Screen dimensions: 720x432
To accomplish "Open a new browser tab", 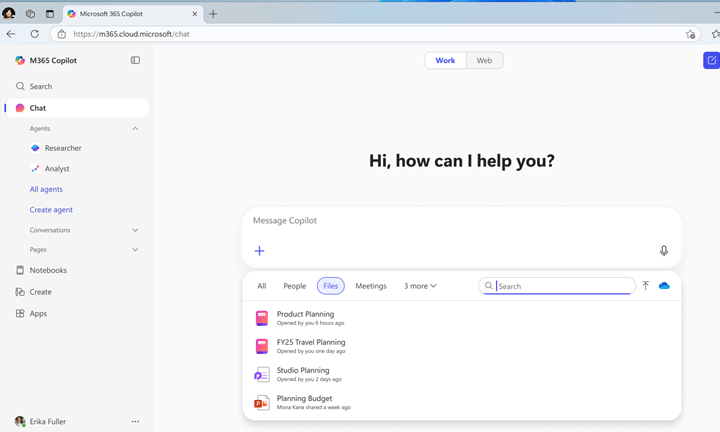I will [x=213, y=14].
